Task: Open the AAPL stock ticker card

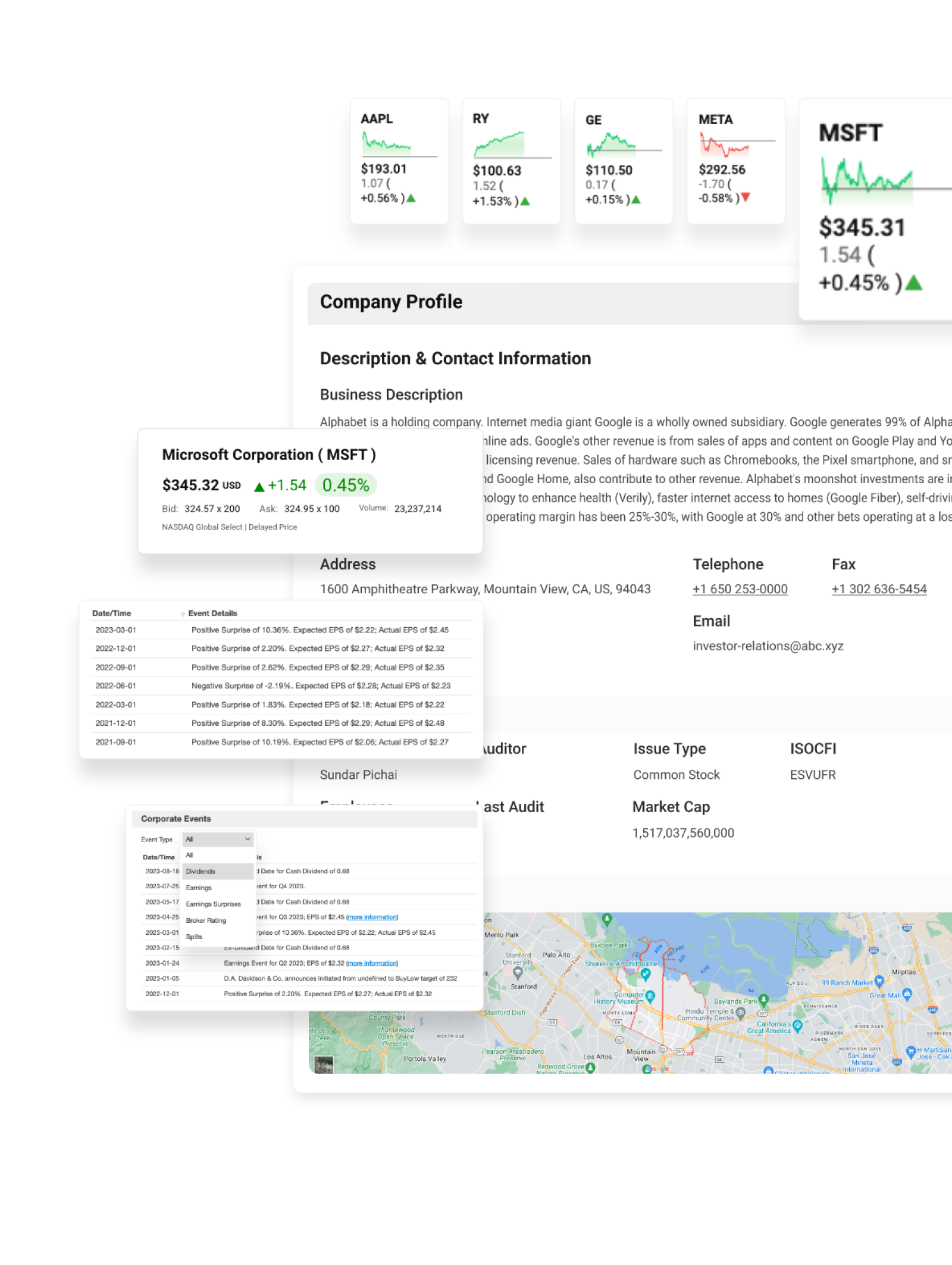Action: [x=399, y=161]
